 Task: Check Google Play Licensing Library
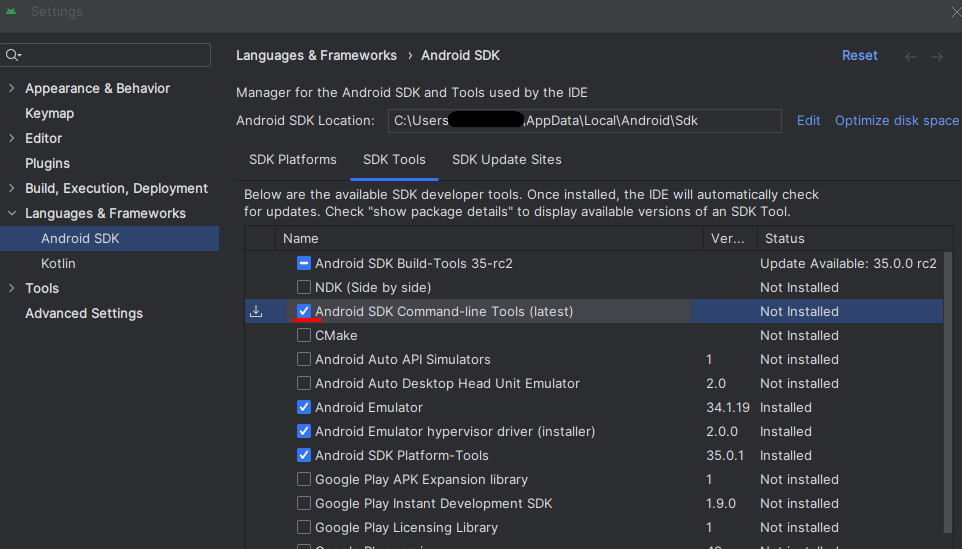click(304, 527)
